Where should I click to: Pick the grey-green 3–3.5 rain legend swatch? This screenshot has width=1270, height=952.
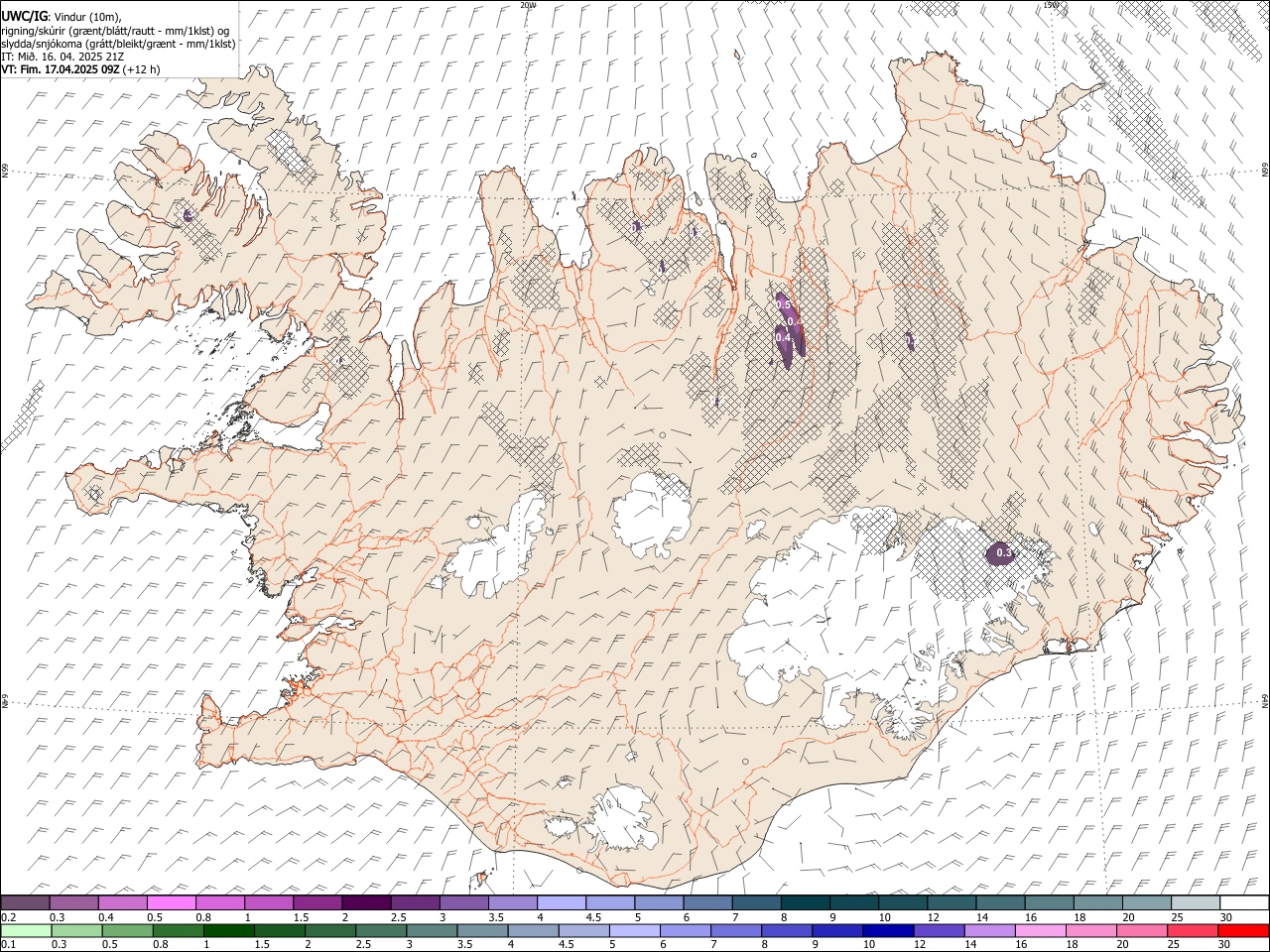coord(433,930)
